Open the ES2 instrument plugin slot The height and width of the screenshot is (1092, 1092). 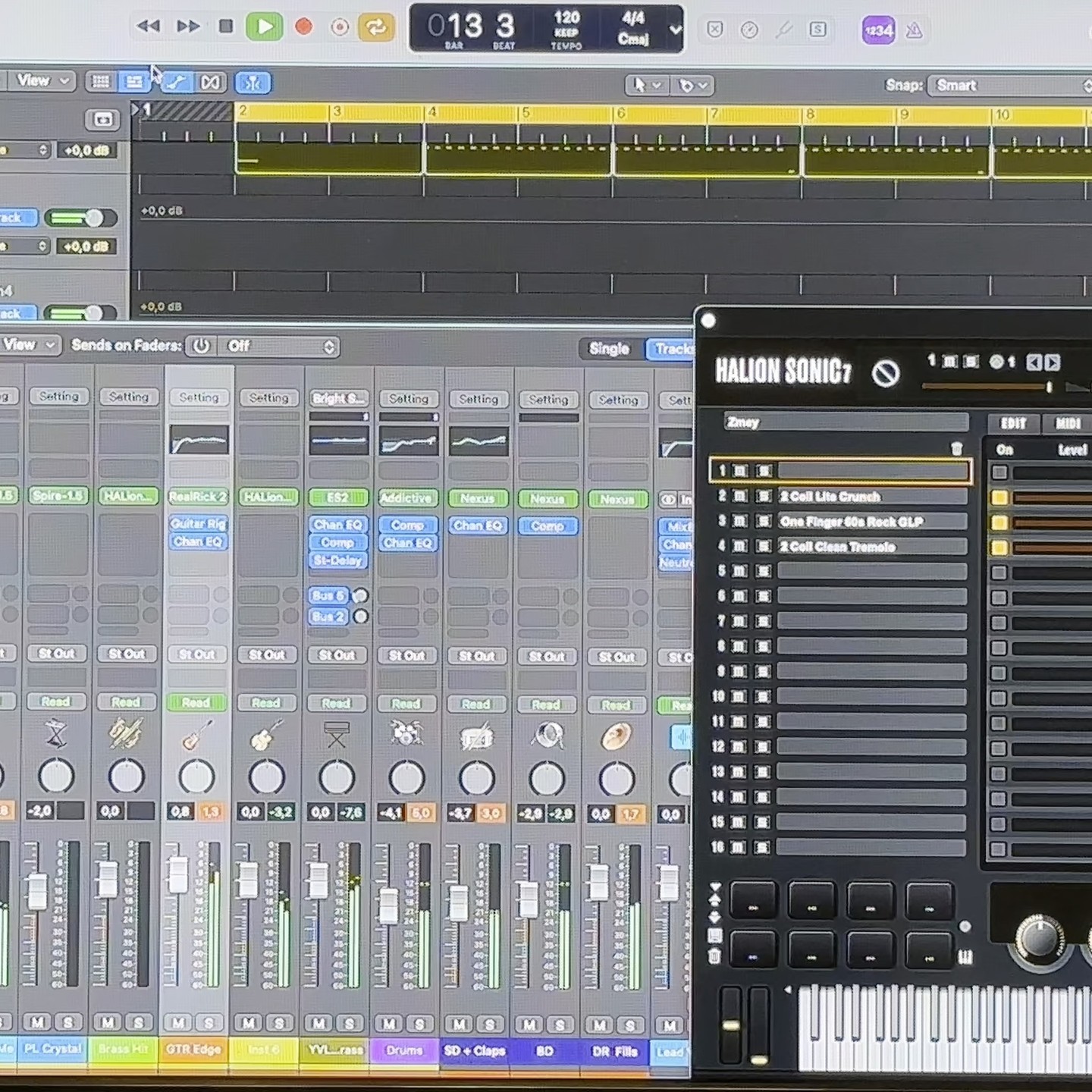click(338, 498)
